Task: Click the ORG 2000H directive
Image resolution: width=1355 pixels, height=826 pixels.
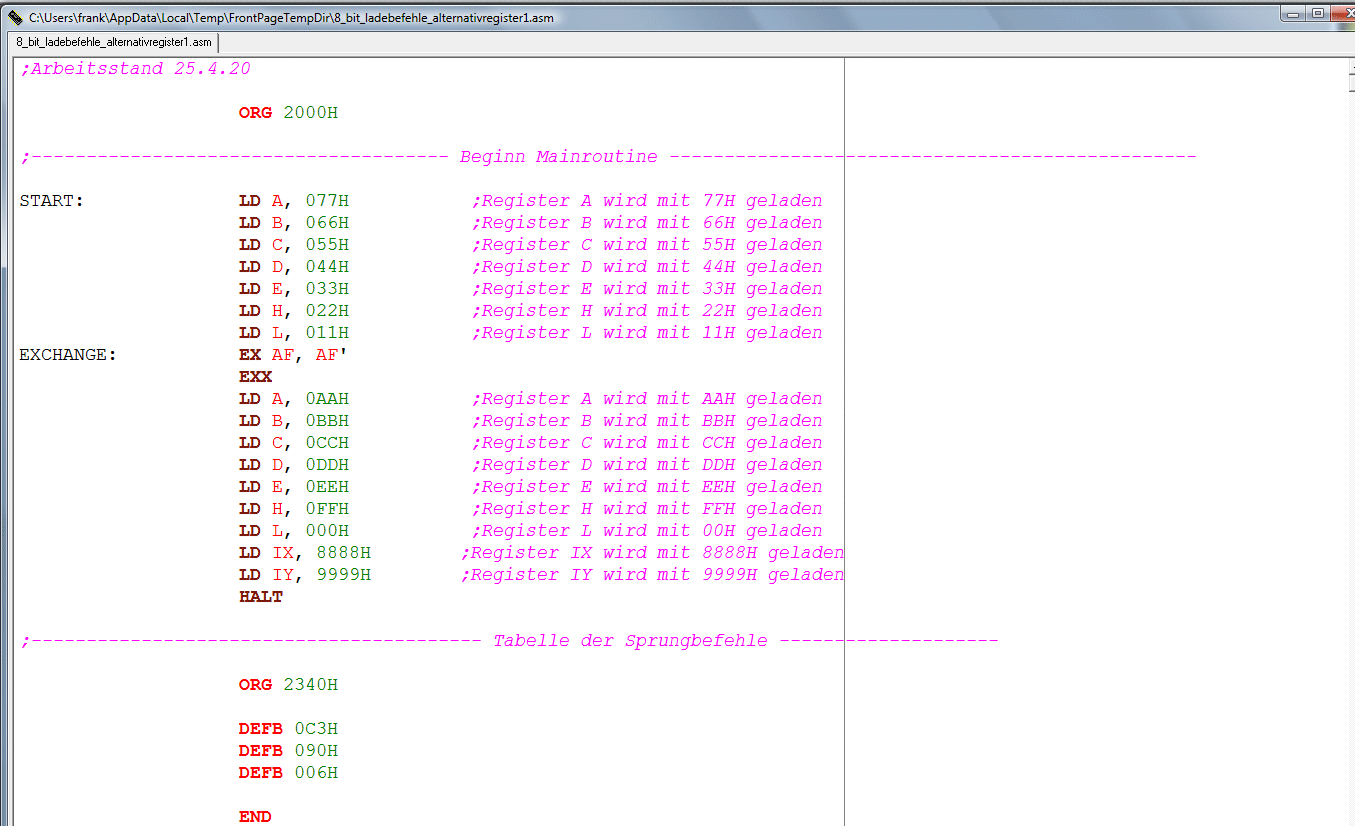Action: 288,113
